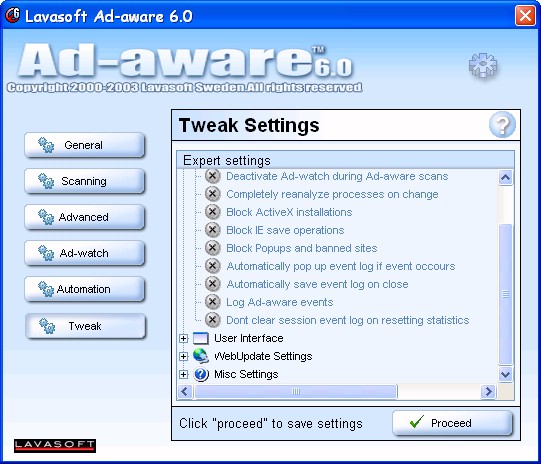Click the Misc Settings question icon
541x464 pixels.
[x=201, y=374]
